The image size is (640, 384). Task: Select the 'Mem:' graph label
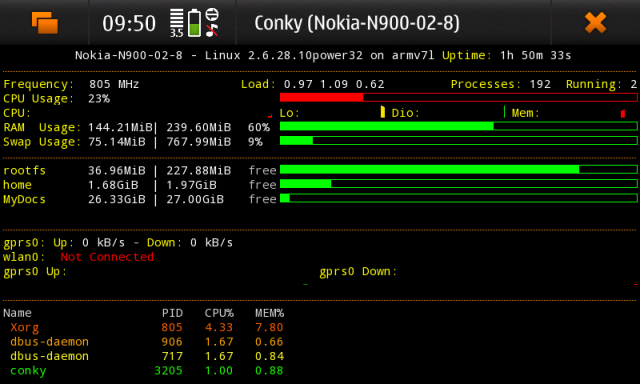coord(525,113)
